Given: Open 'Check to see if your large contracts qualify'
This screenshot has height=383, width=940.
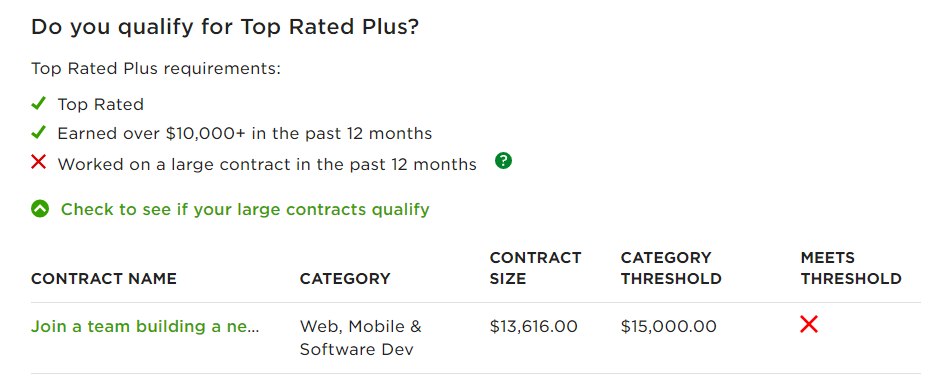Looking at the screenshot, I should (245, 209).
